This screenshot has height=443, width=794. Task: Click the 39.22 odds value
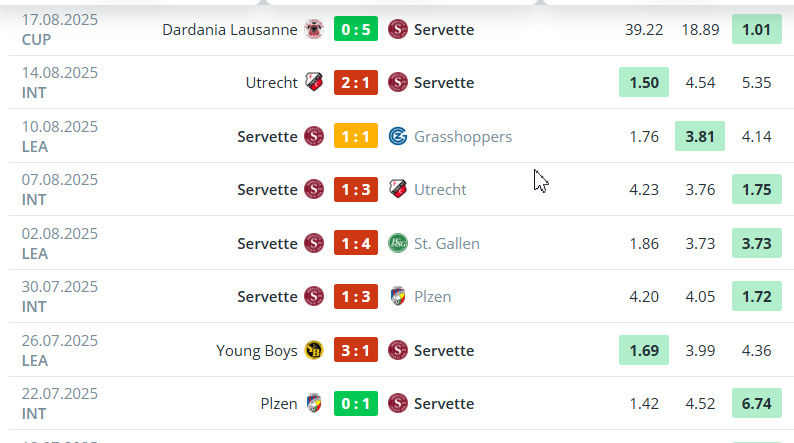tap(643, 29)
